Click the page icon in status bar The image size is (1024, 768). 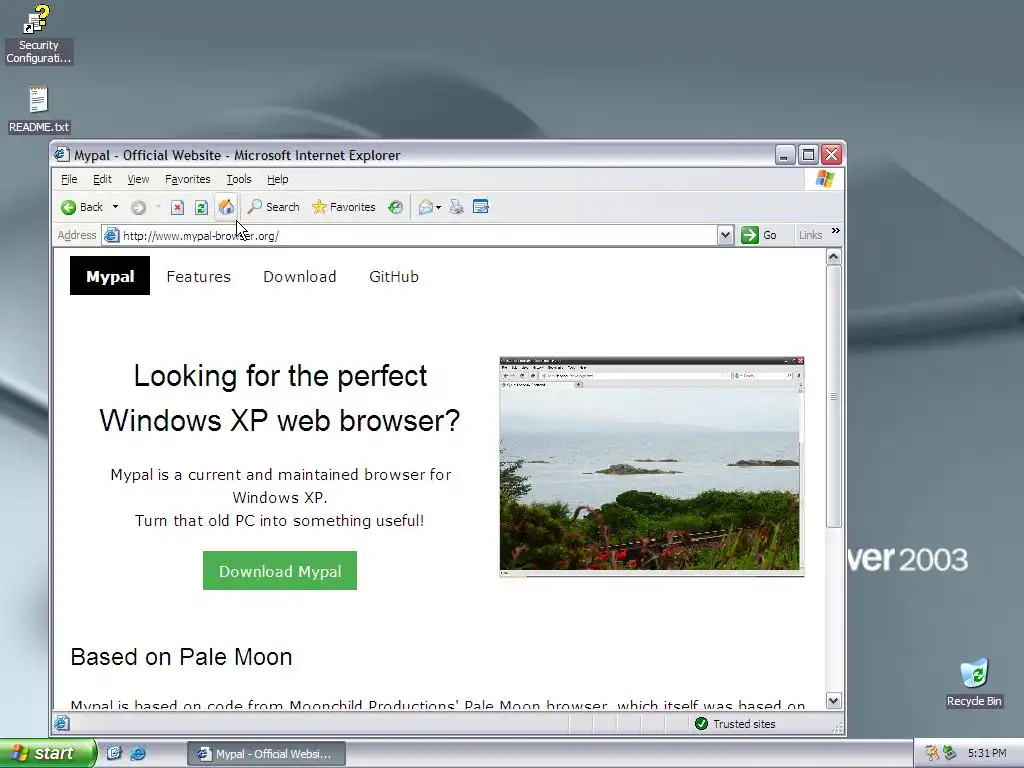62,723
